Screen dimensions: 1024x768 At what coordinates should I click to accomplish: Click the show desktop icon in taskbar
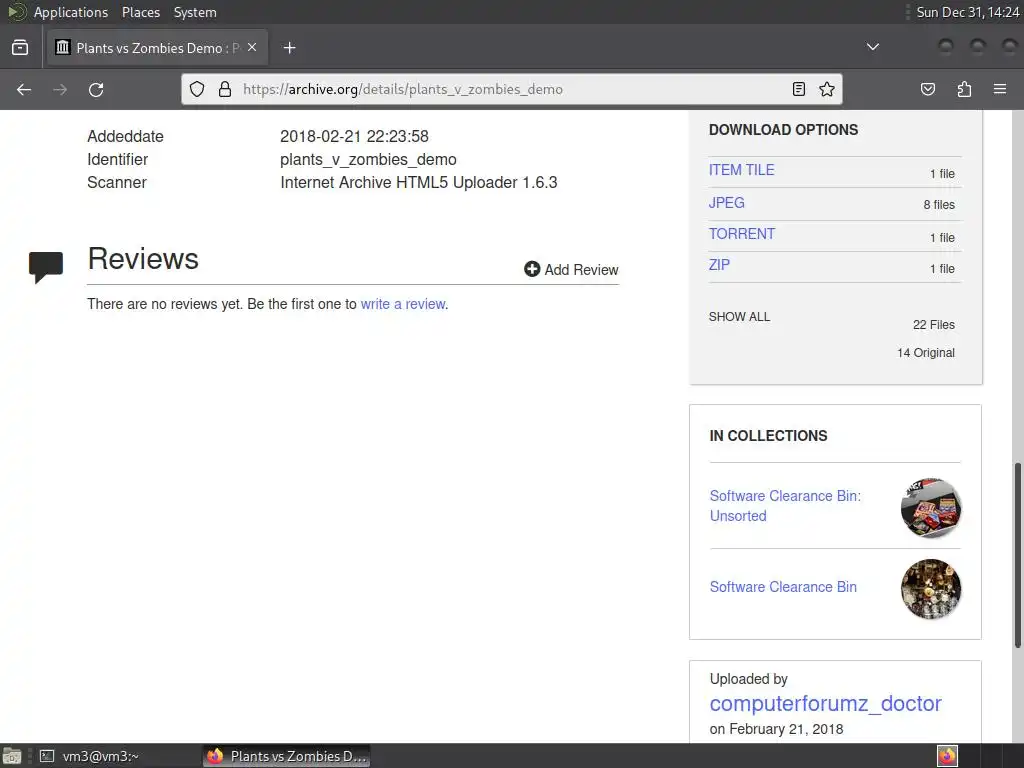[11, 756]
